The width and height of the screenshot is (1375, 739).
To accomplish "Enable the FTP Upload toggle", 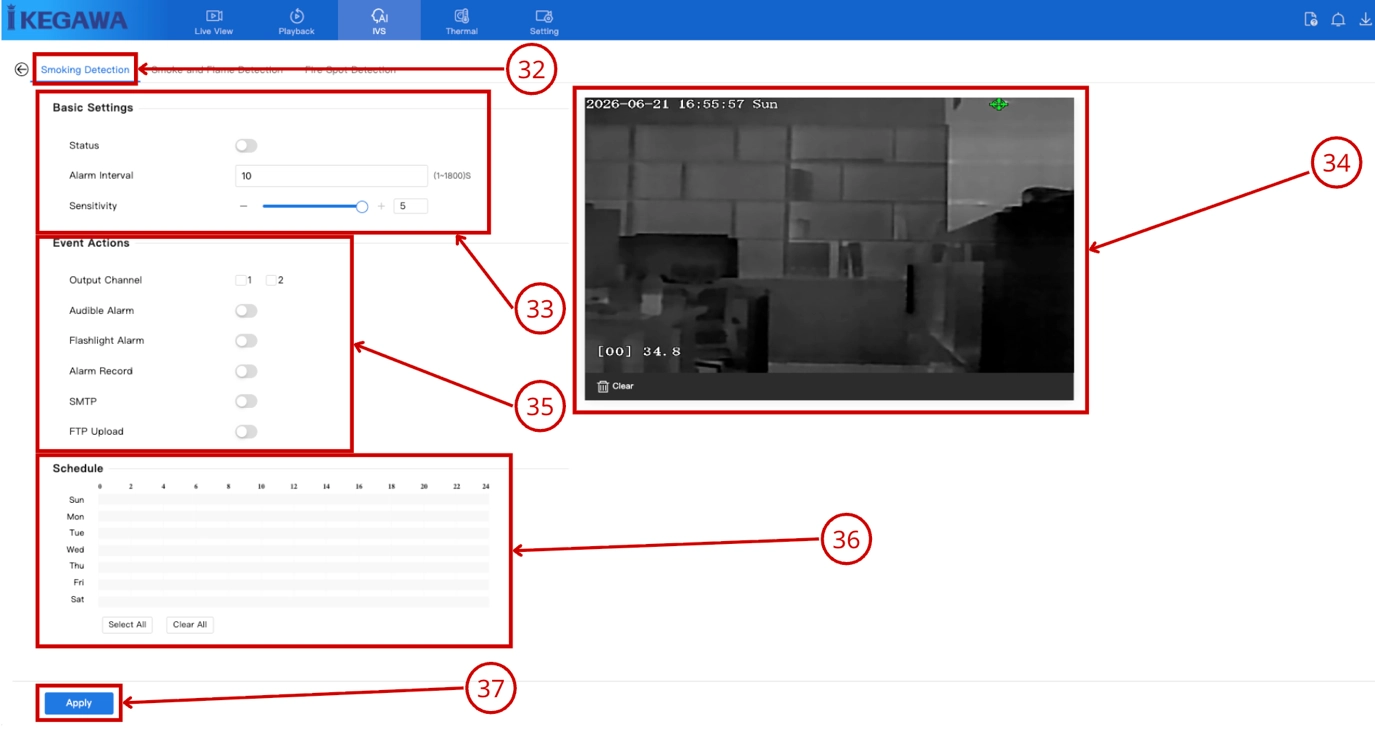I will click(x=246, y=432).
